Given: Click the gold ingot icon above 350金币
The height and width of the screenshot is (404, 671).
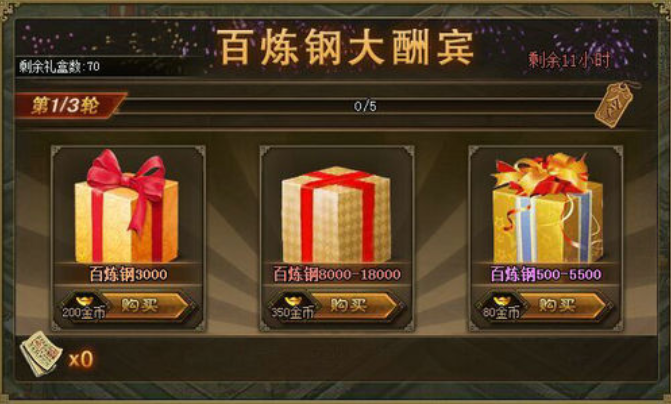Looking at the screenshot, I should 293,301.
